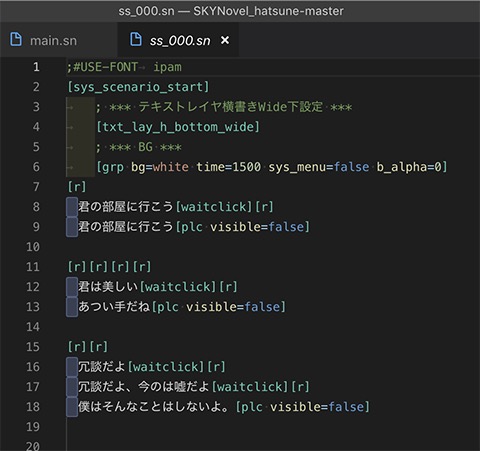The image size is (480, 451).
Task: Click [waitclick] on line 8
Action: [x=214, y=207]
